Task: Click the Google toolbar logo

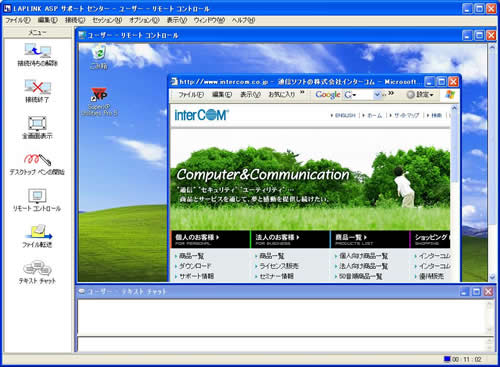Action: [328, 95]
